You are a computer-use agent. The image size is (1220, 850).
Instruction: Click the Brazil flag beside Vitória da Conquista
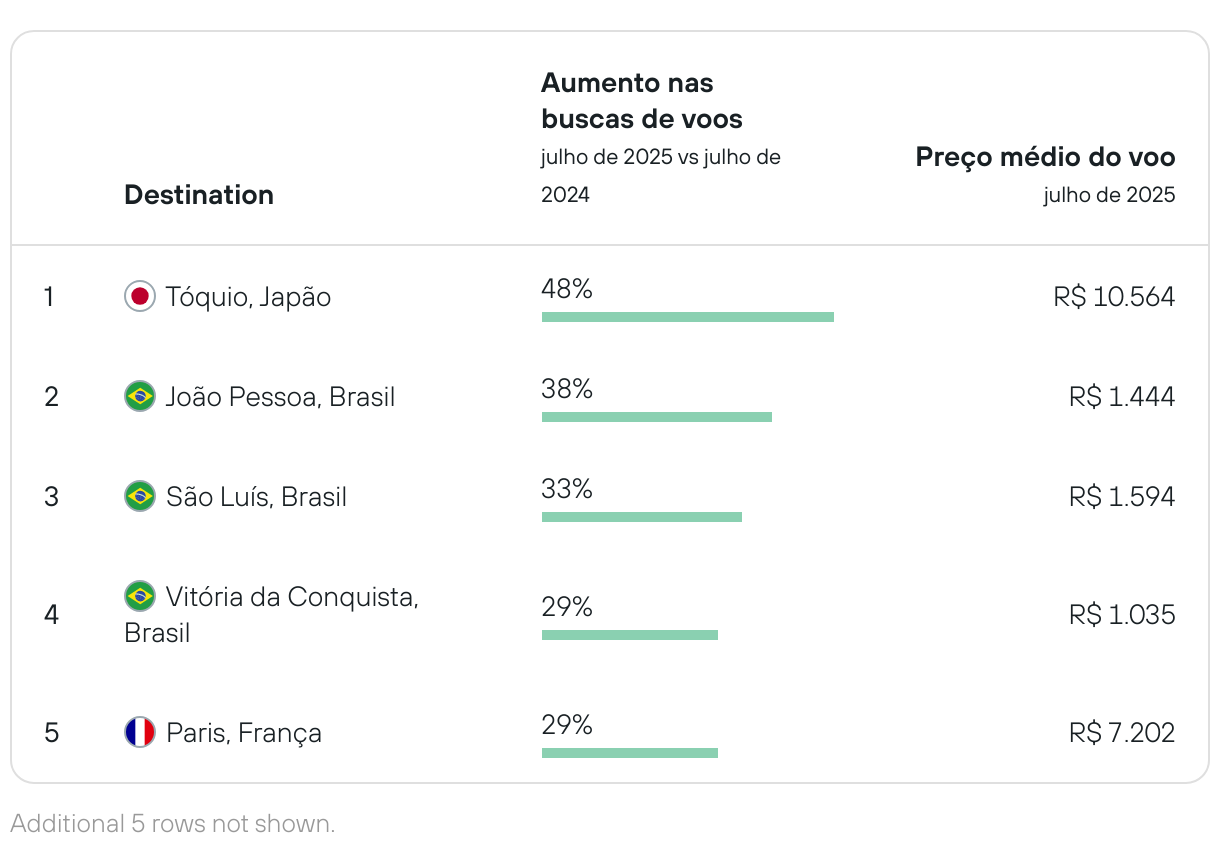[140, 597]
